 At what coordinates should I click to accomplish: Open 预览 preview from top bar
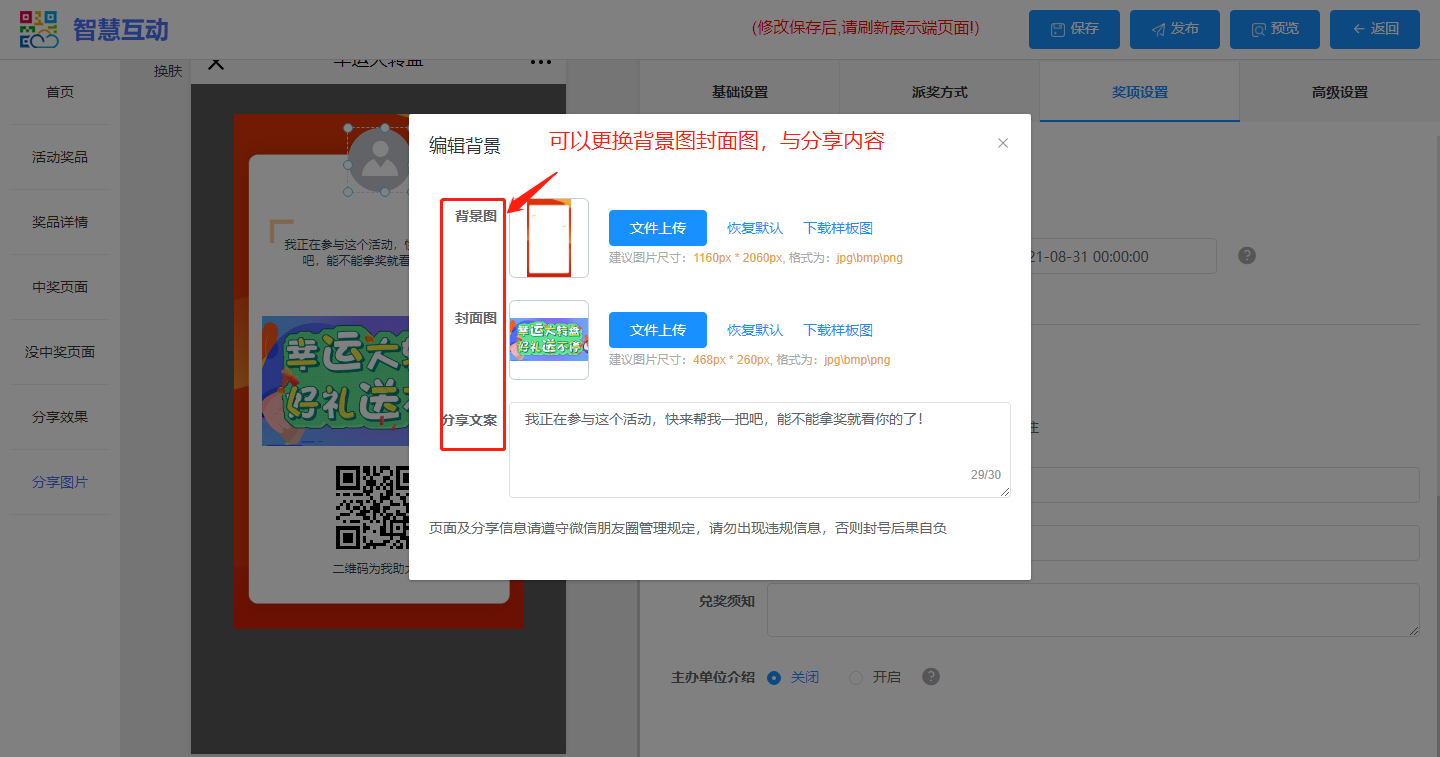tap(1274, 29)
